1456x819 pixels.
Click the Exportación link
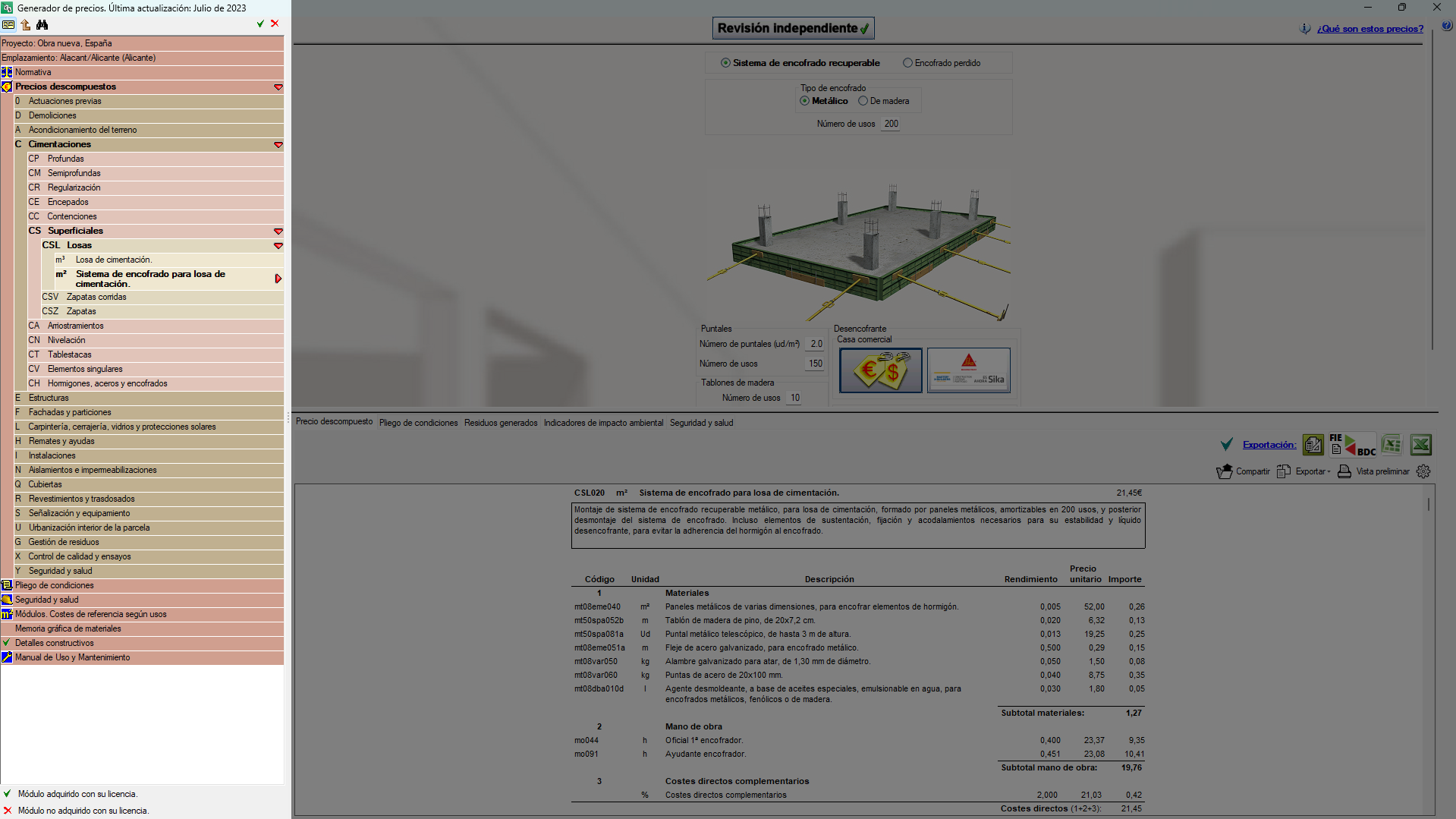[x=1269, y=445]
